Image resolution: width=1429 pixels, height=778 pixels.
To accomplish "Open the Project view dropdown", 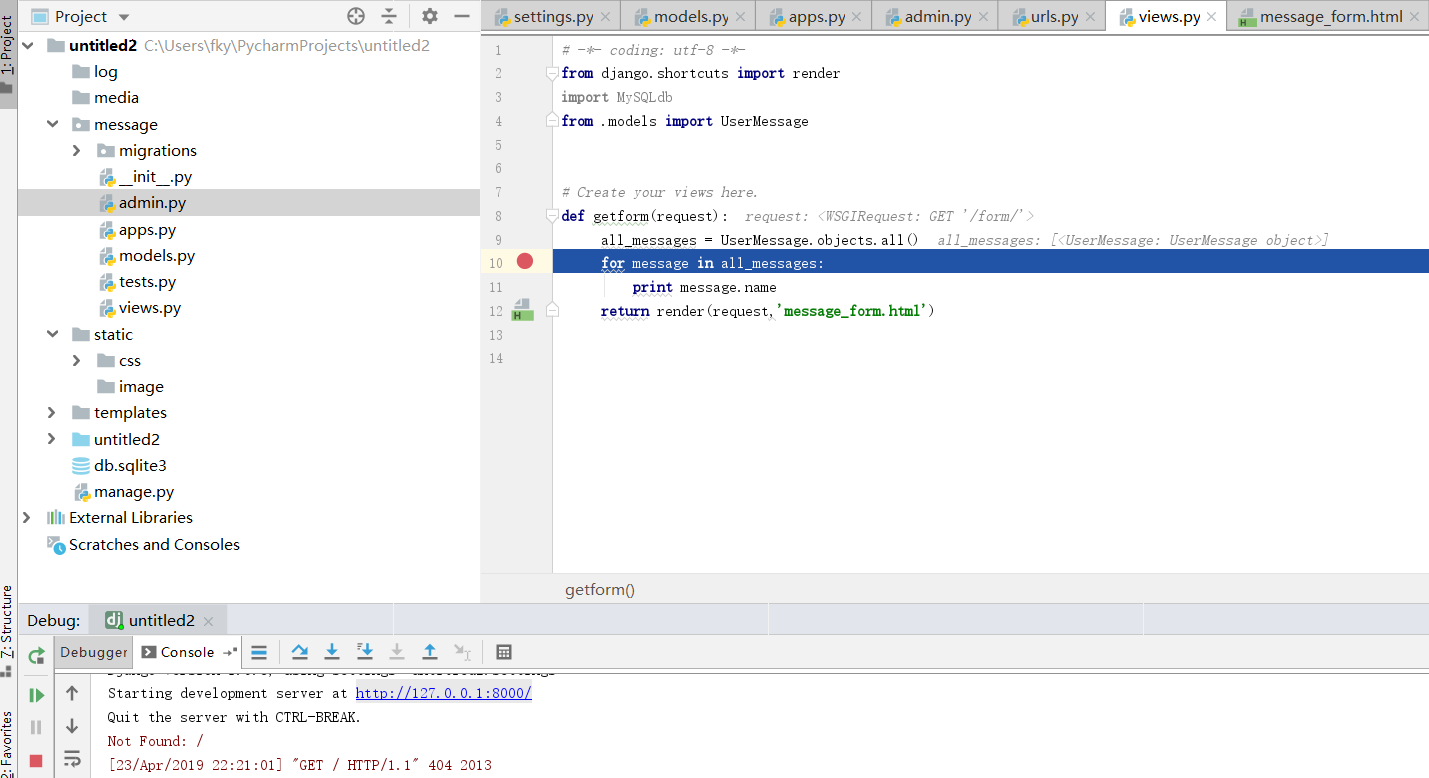I will click(124, 17).
